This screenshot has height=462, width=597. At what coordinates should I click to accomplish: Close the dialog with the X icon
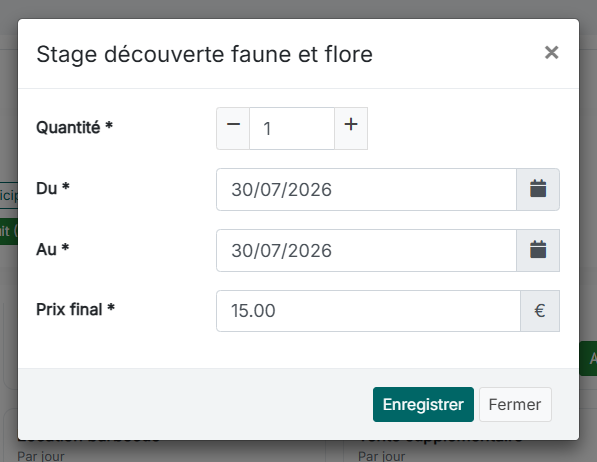point(551,53)
